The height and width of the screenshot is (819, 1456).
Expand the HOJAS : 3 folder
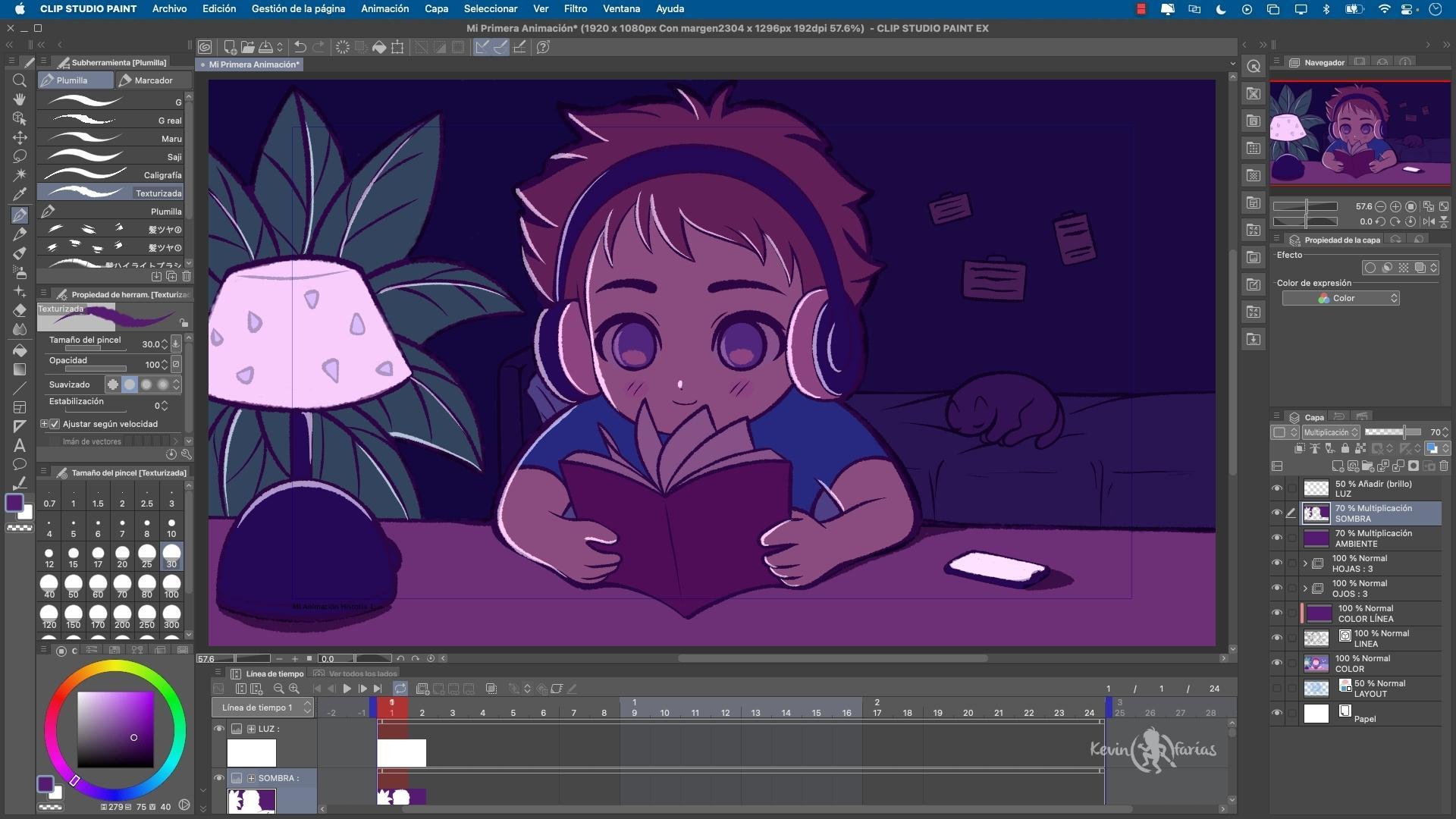click(x=1305, y=563)
